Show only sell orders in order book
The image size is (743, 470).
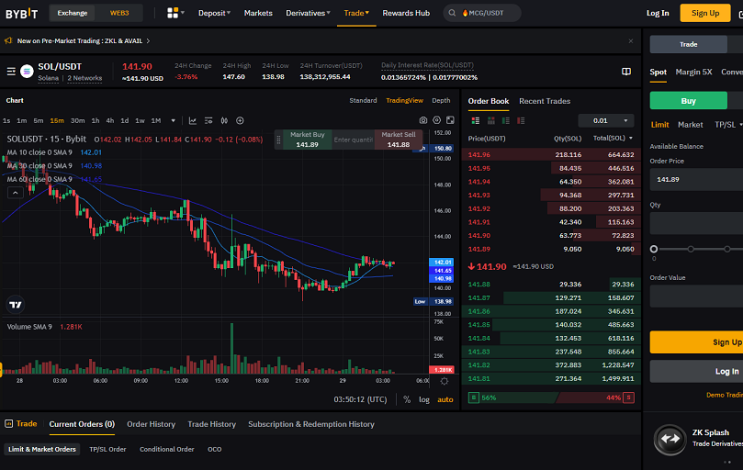pos(521,121)
